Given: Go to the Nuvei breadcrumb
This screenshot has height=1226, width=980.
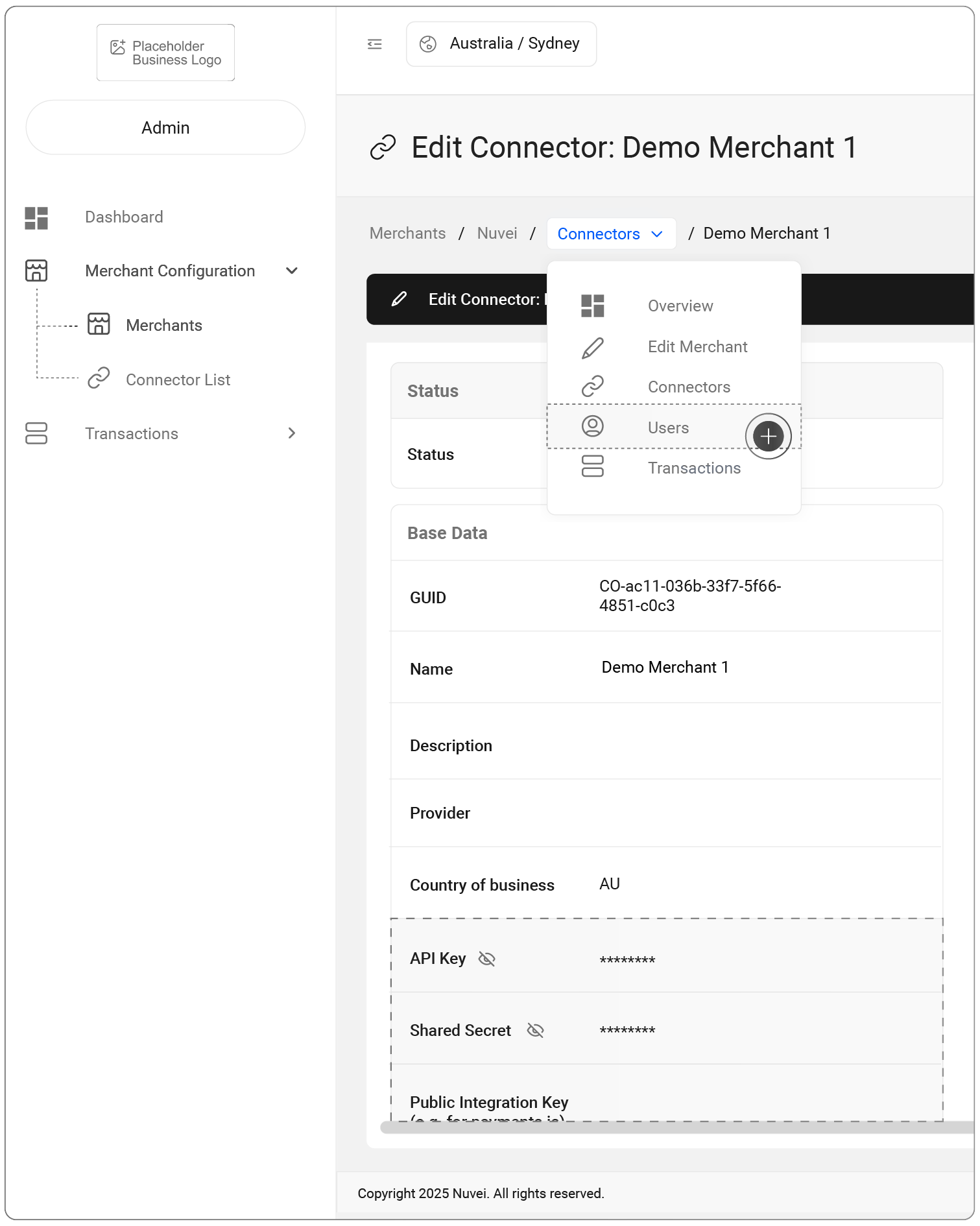Looking at the screenshot, I should 497,234.
